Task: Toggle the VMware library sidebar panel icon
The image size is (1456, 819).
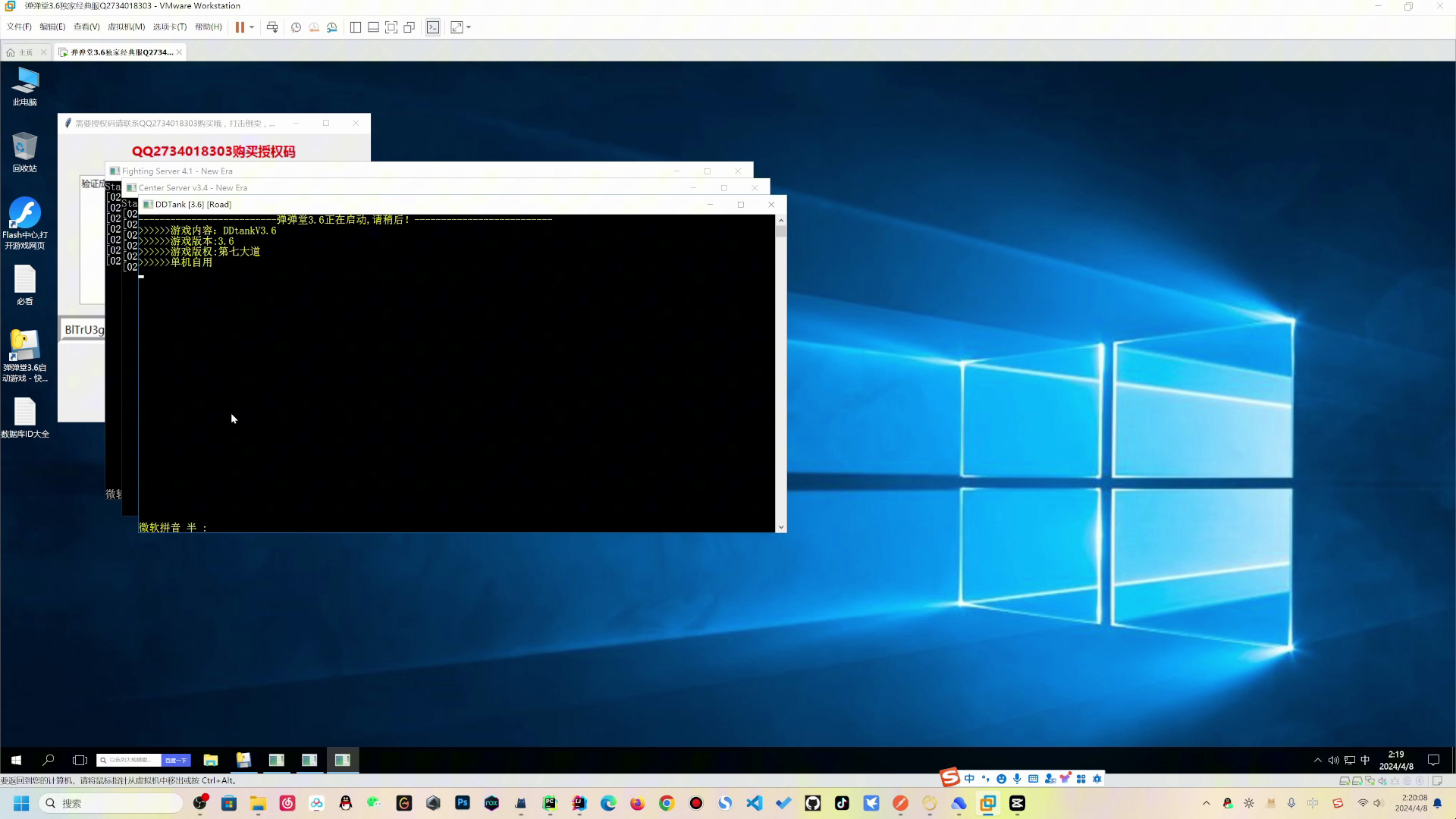Action: (355, 27)
